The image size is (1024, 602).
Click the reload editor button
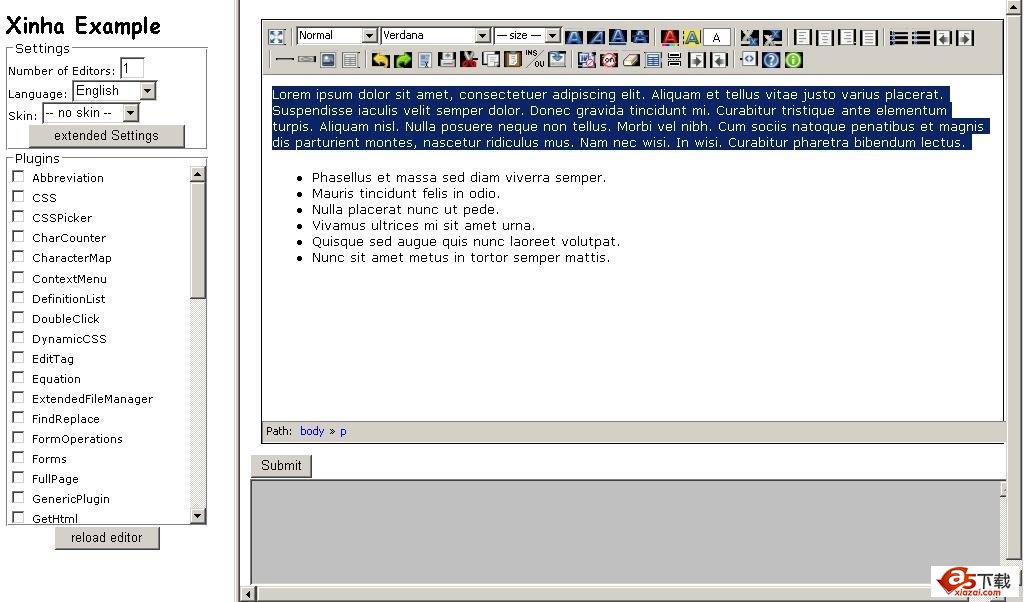[x=106, y=537]
